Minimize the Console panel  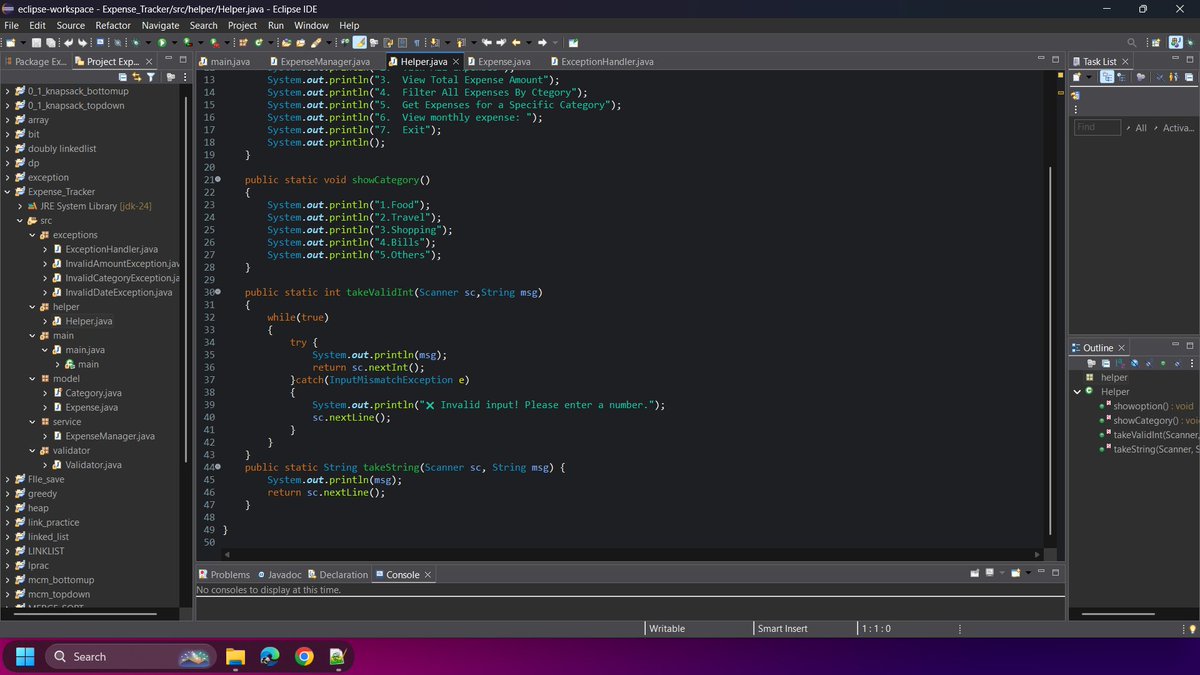[1041, 572]
